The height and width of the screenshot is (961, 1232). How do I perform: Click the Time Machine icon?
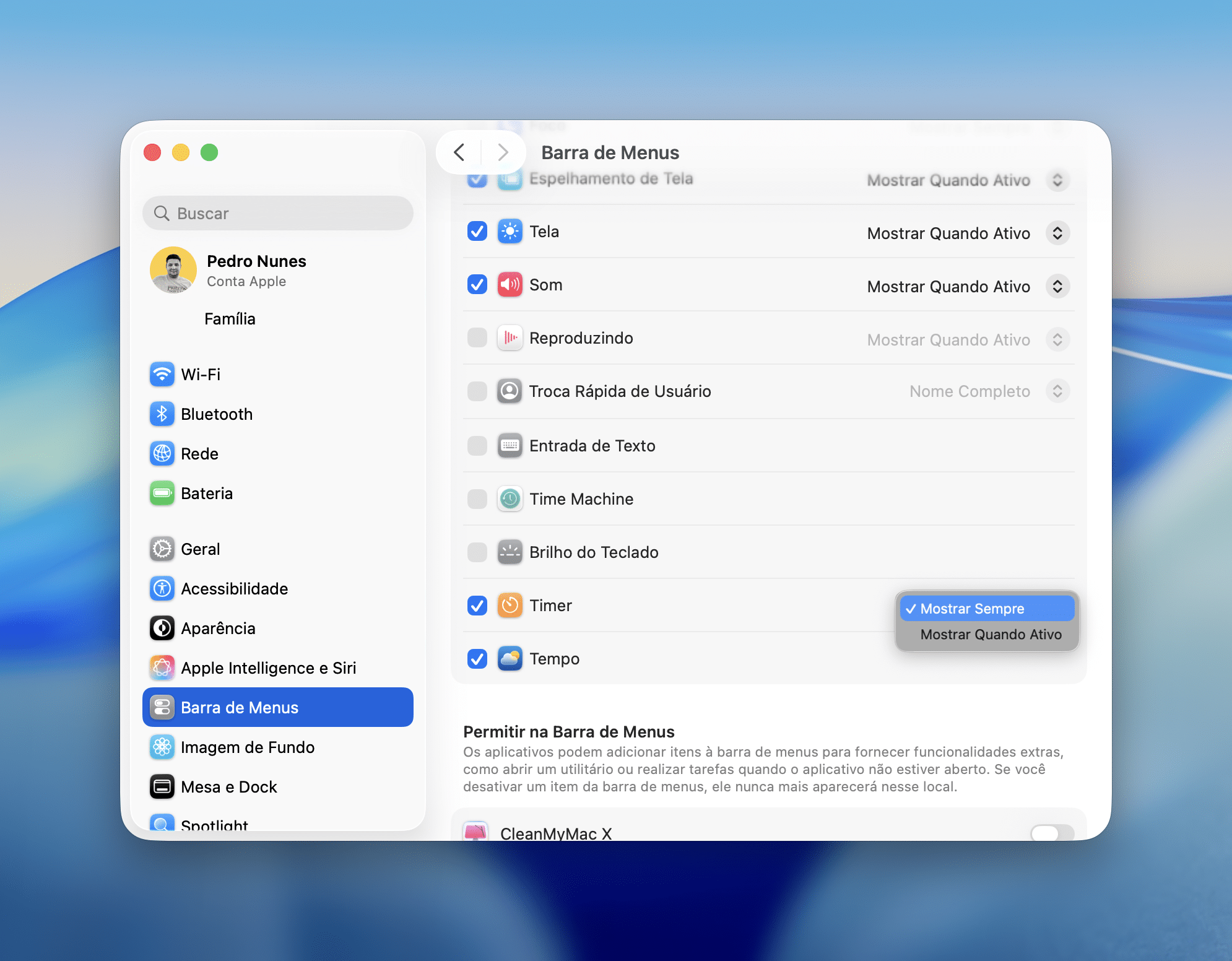[510, 499]
